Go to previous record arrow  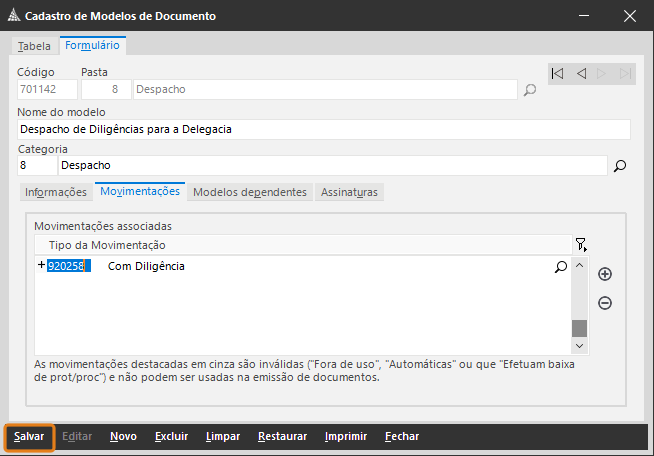pos(581,74)
